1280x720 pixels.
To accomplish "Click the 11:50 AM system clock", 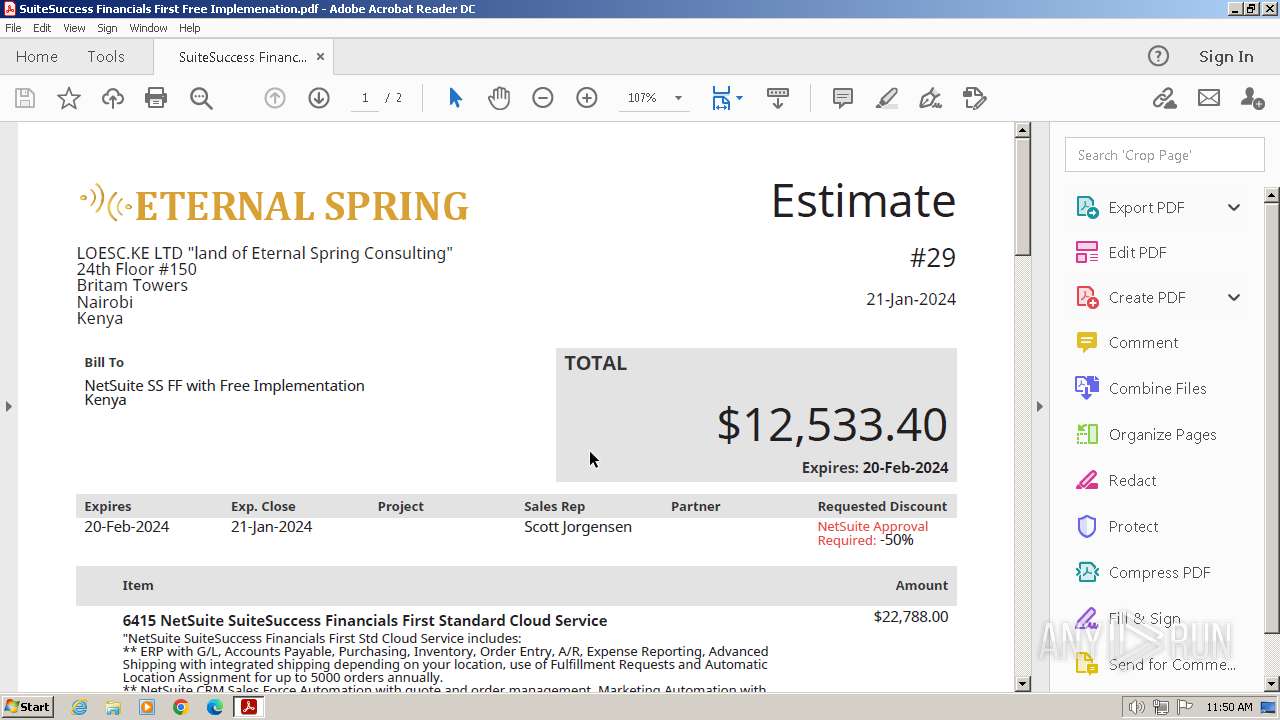I will coord(1229,707).
